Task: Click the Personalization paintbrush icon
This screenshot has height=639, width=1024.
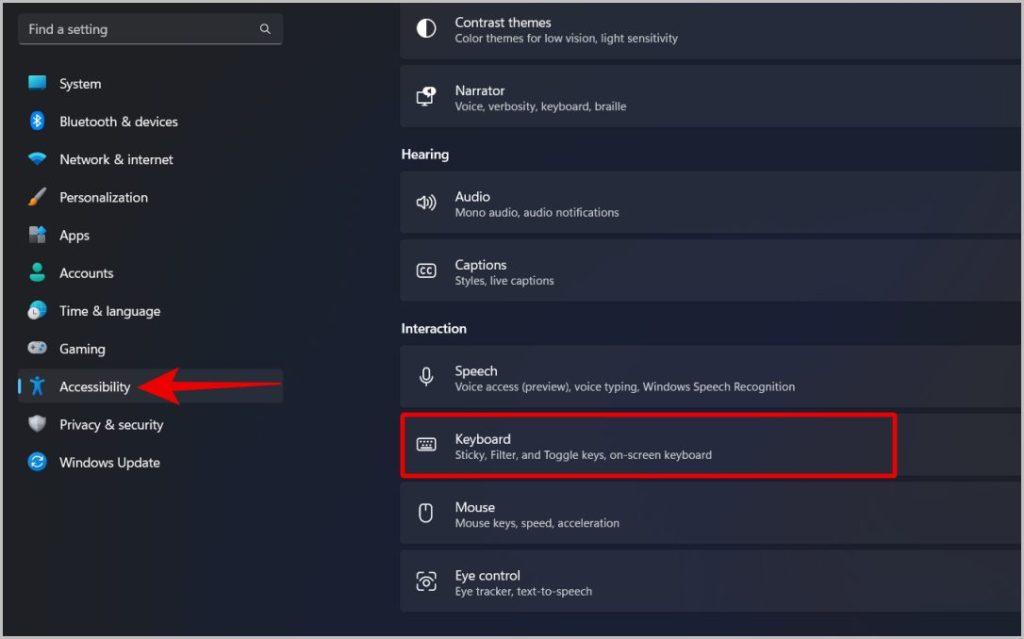Action: (37, 197)
